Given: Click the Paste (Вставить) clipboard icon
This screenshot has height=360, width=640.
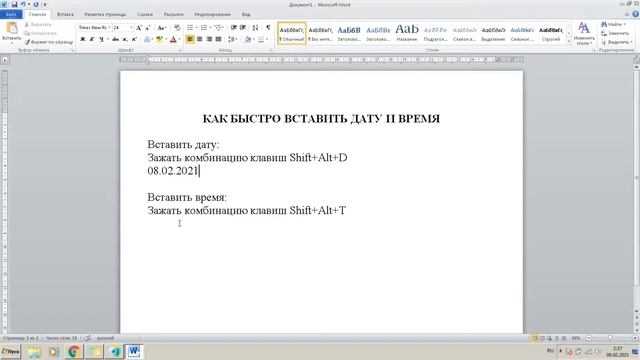Looking at the screenshot, I should point(12,29).
